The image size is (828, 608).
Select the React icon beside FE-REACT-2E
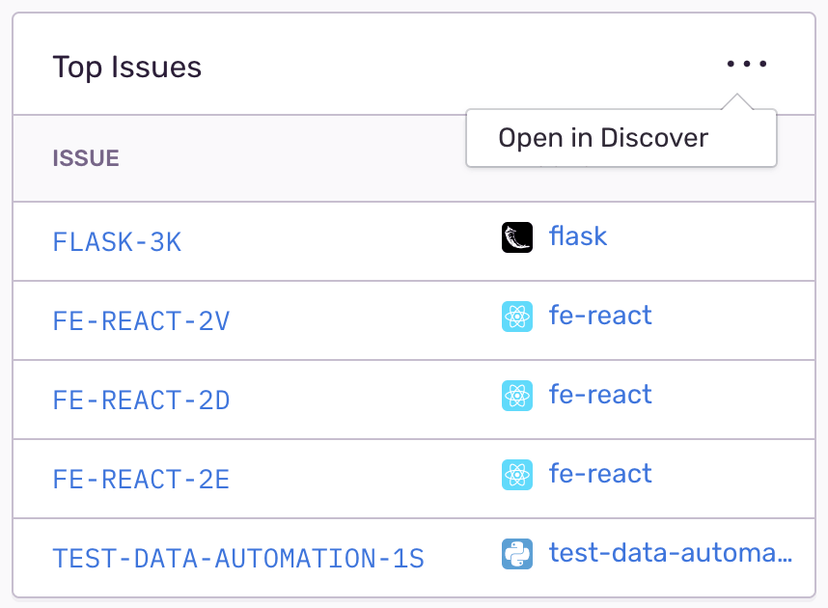coord(517,474)
